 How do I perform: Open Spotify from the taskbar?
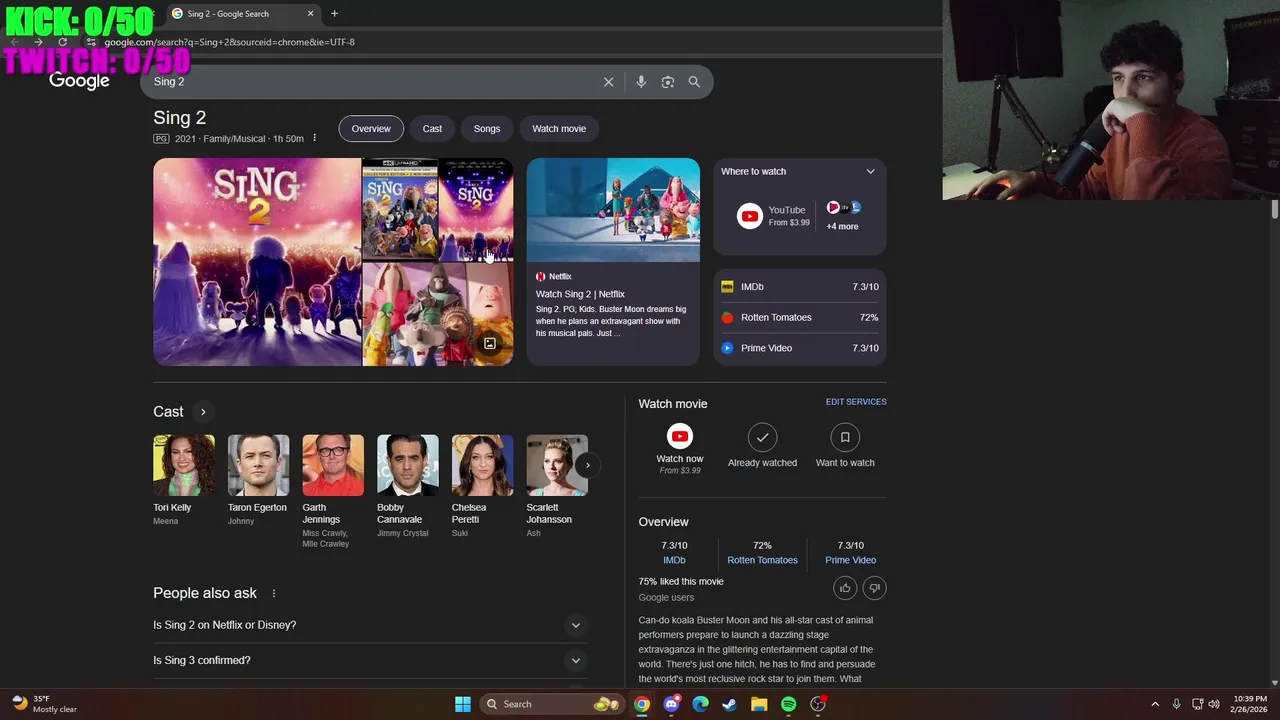pyautogui.click(x=788, y=704)
